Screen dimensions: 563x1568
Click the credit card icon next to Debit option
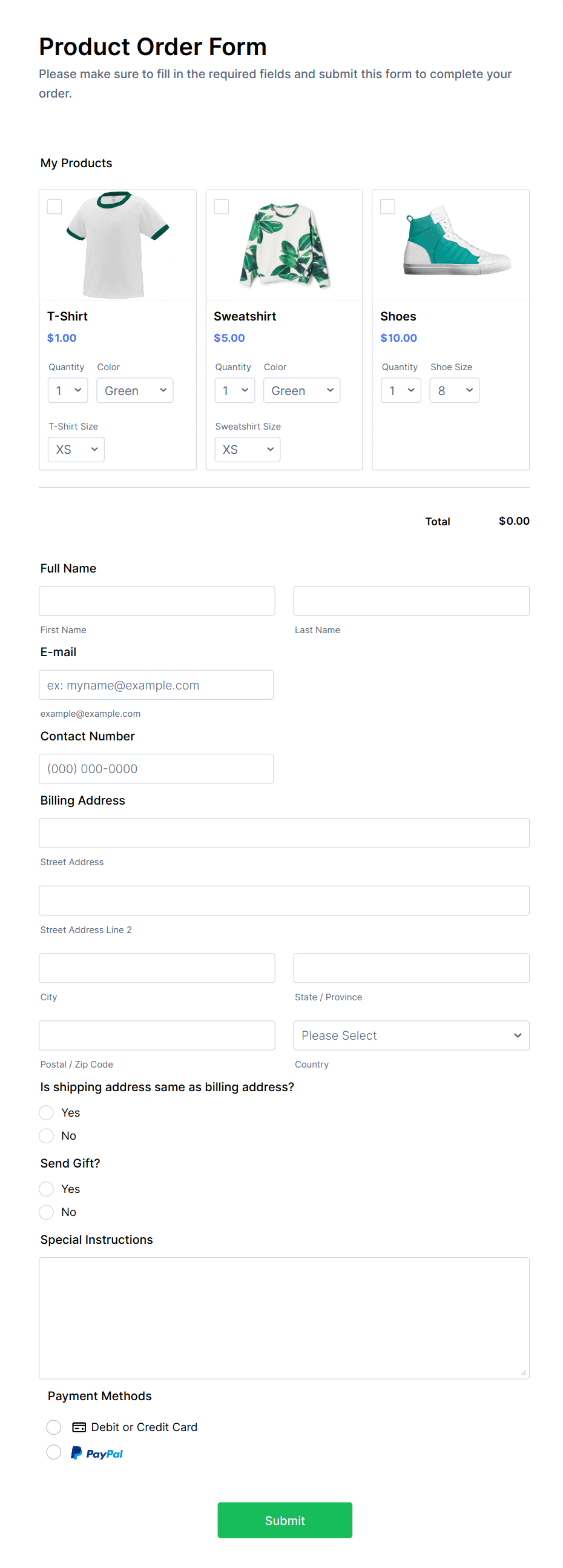click(80, 1427)
